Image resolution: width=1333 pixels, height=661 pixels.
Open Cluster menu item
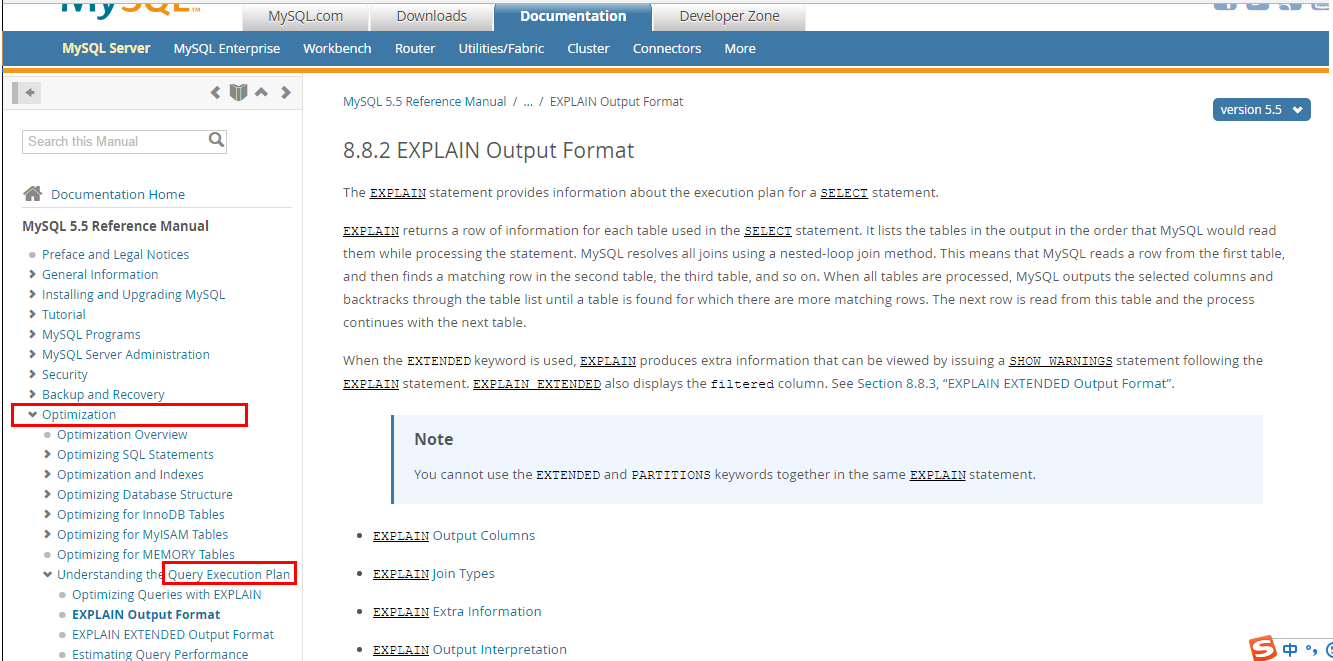pyautogui.click(x=588, y=48)
